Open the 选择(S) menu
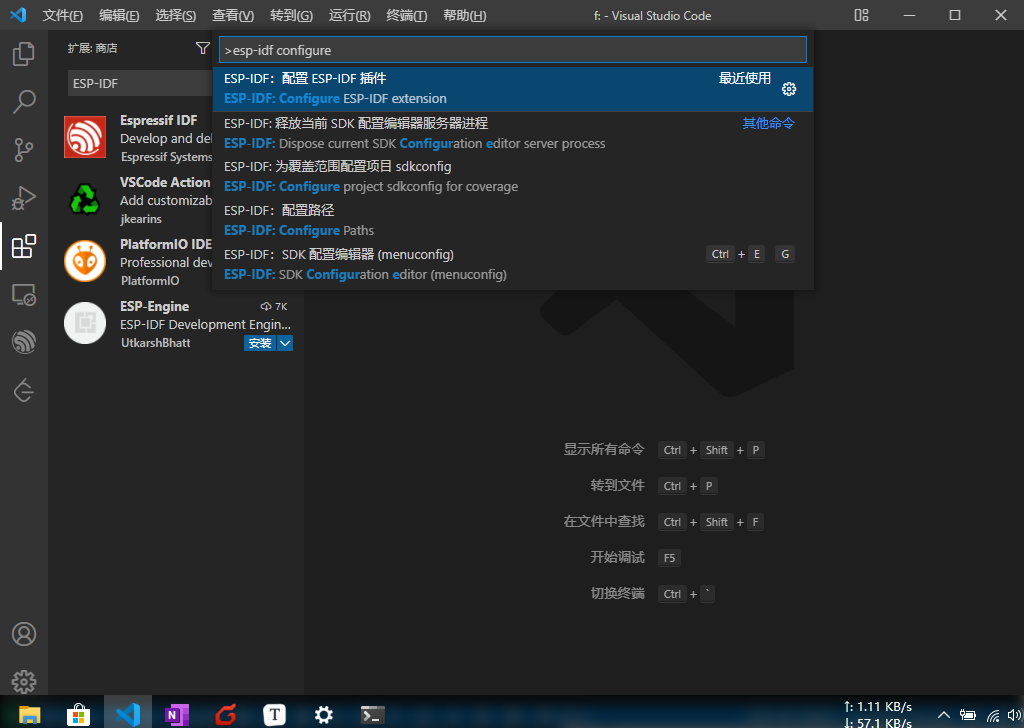This screenshot has width=1024, height=728. pos(176,15)
